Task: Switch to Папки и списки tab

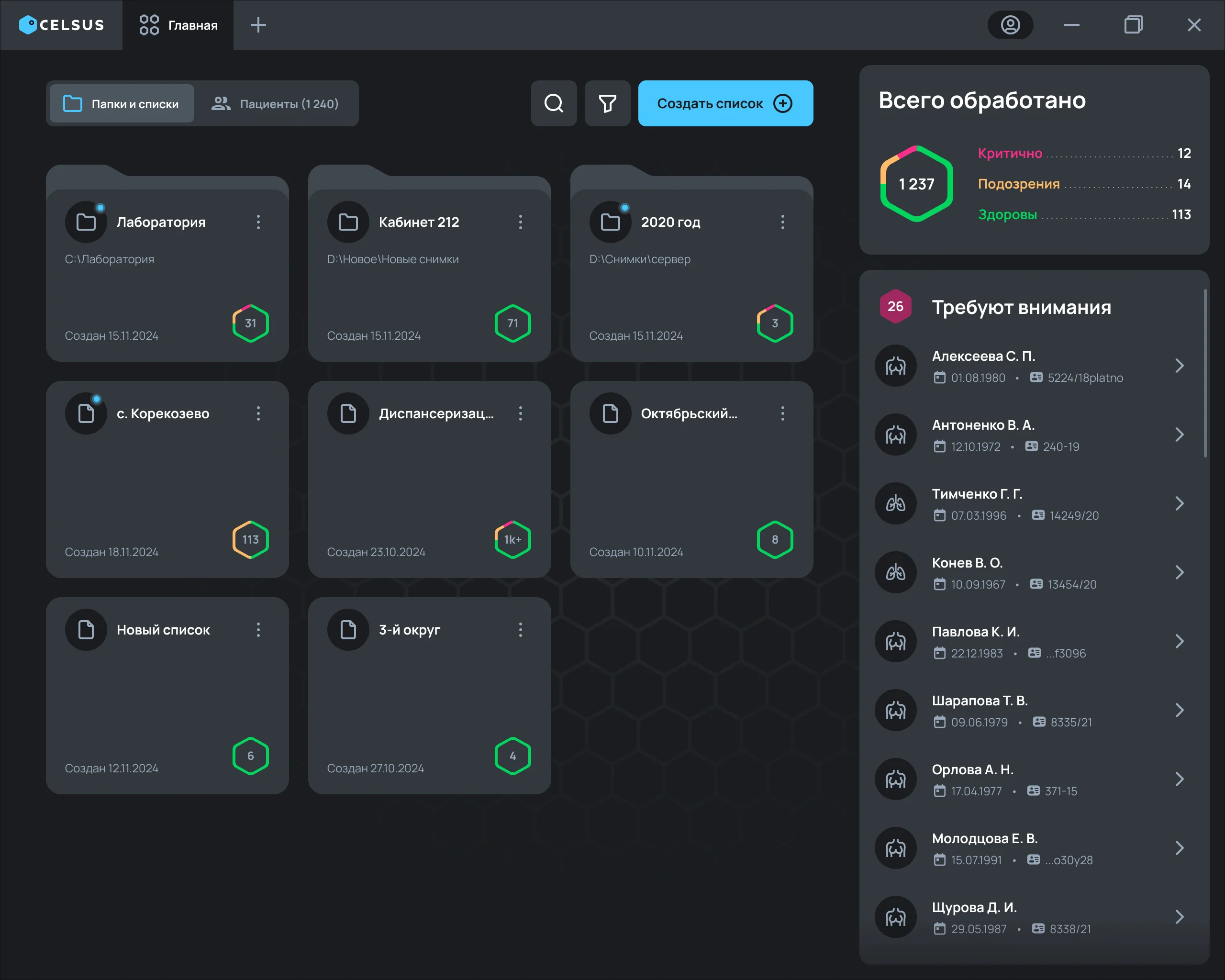Action: pyautogui.click(x=122, y=103)
